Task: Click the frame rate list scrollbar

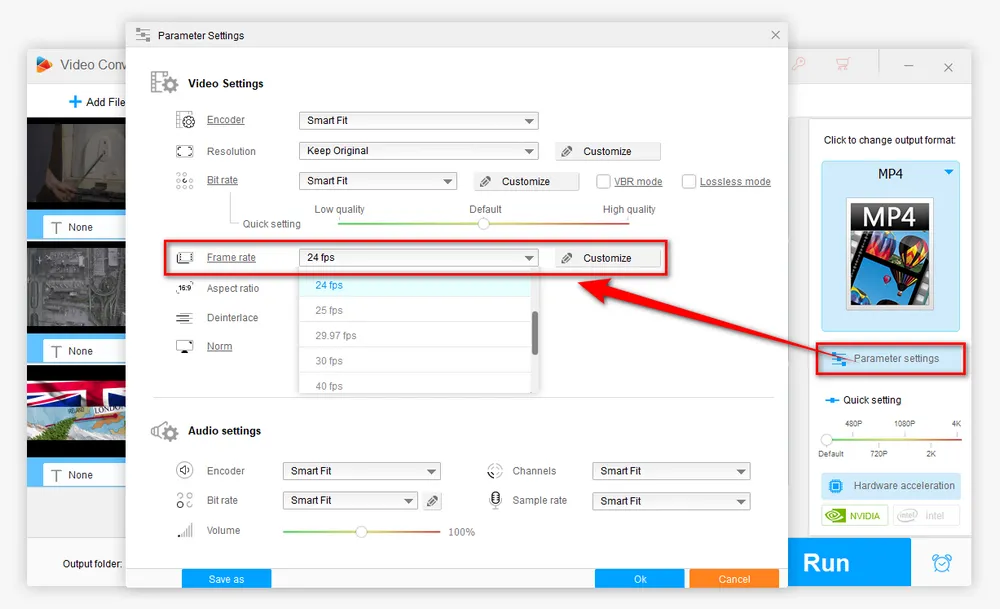Action: pos(535,332)
